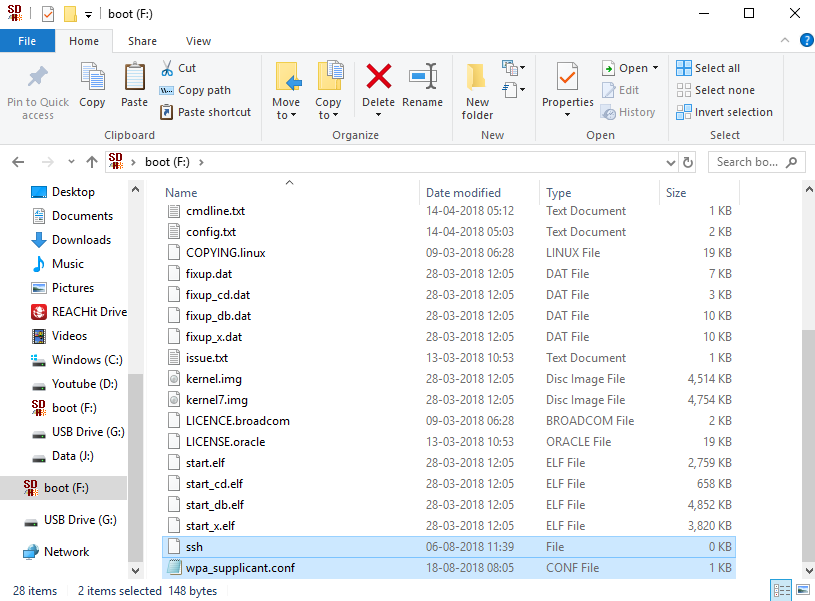The width and height of the screenshot is (815, 601).
Task: Open REACHit Drive in the navigation pane
Action: (x=89, y=311)
